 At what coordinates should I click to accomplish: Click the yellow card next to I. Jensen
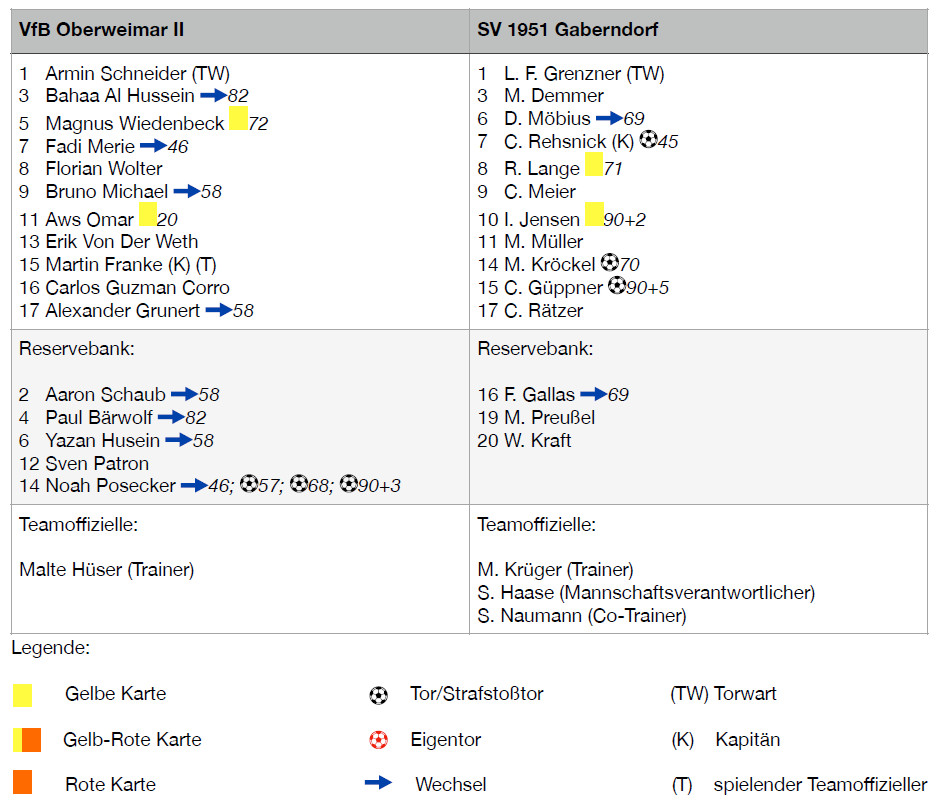[x=594, y=214]
